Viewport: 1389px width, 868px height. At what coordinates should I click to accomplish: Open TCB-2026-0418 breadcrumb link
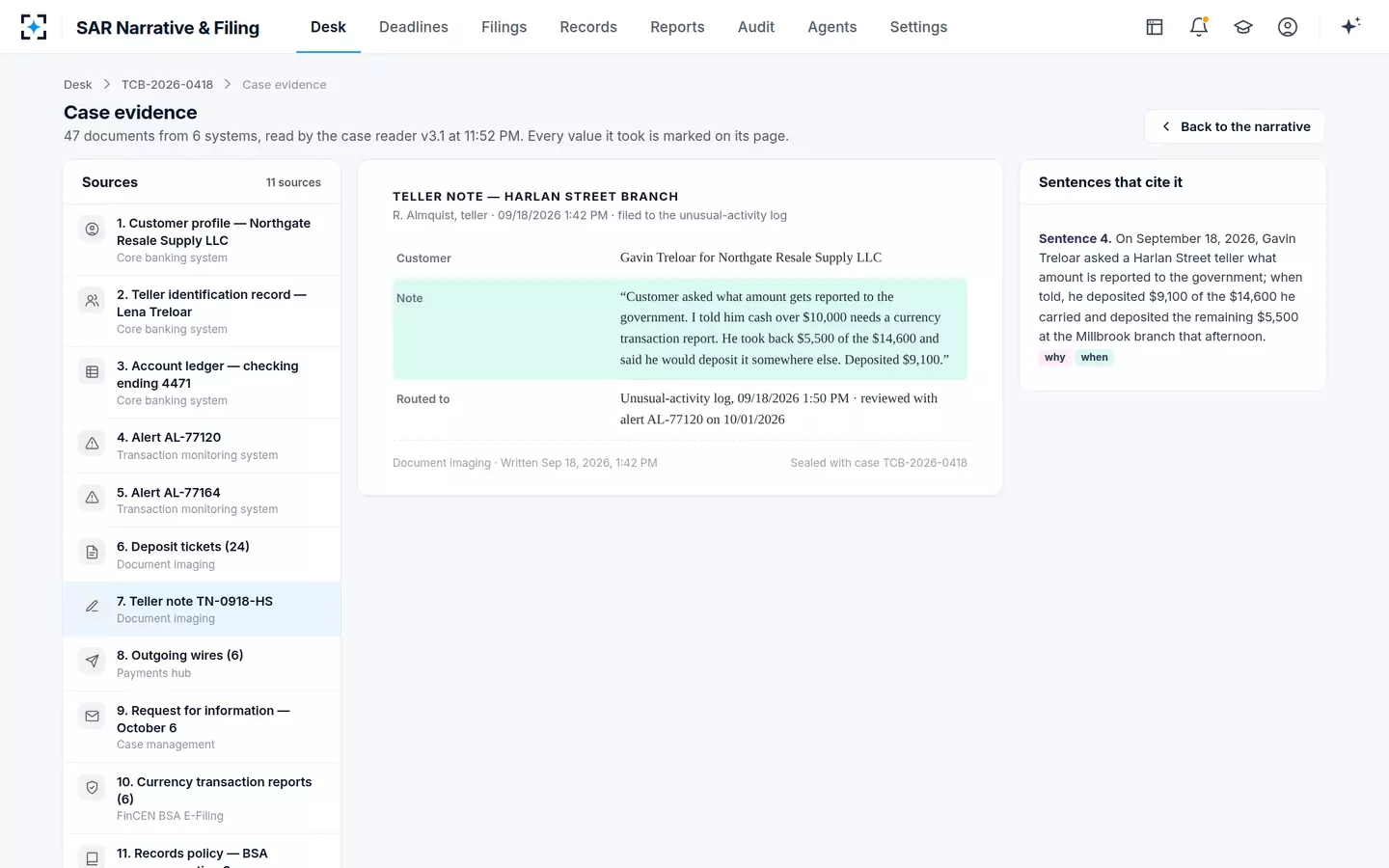(x=167, y=85)
